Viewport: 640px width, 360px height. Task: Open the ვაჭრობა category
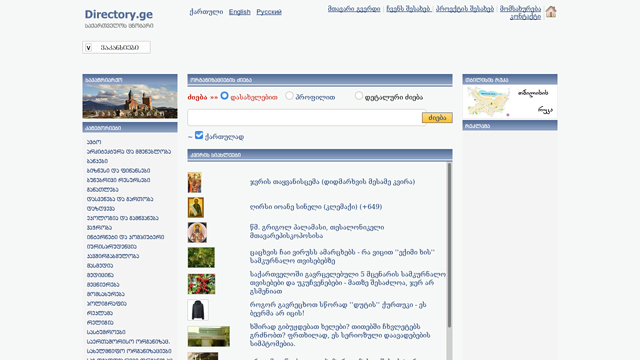pos(99,228)
